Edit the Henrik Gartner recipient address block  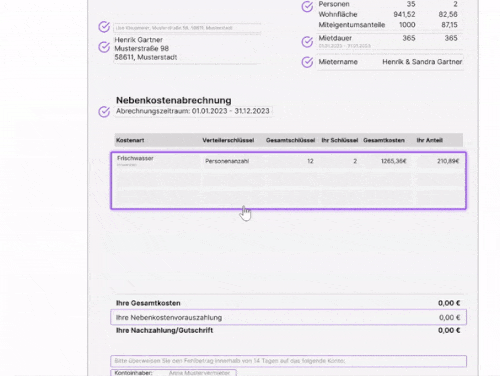[187, 49]
